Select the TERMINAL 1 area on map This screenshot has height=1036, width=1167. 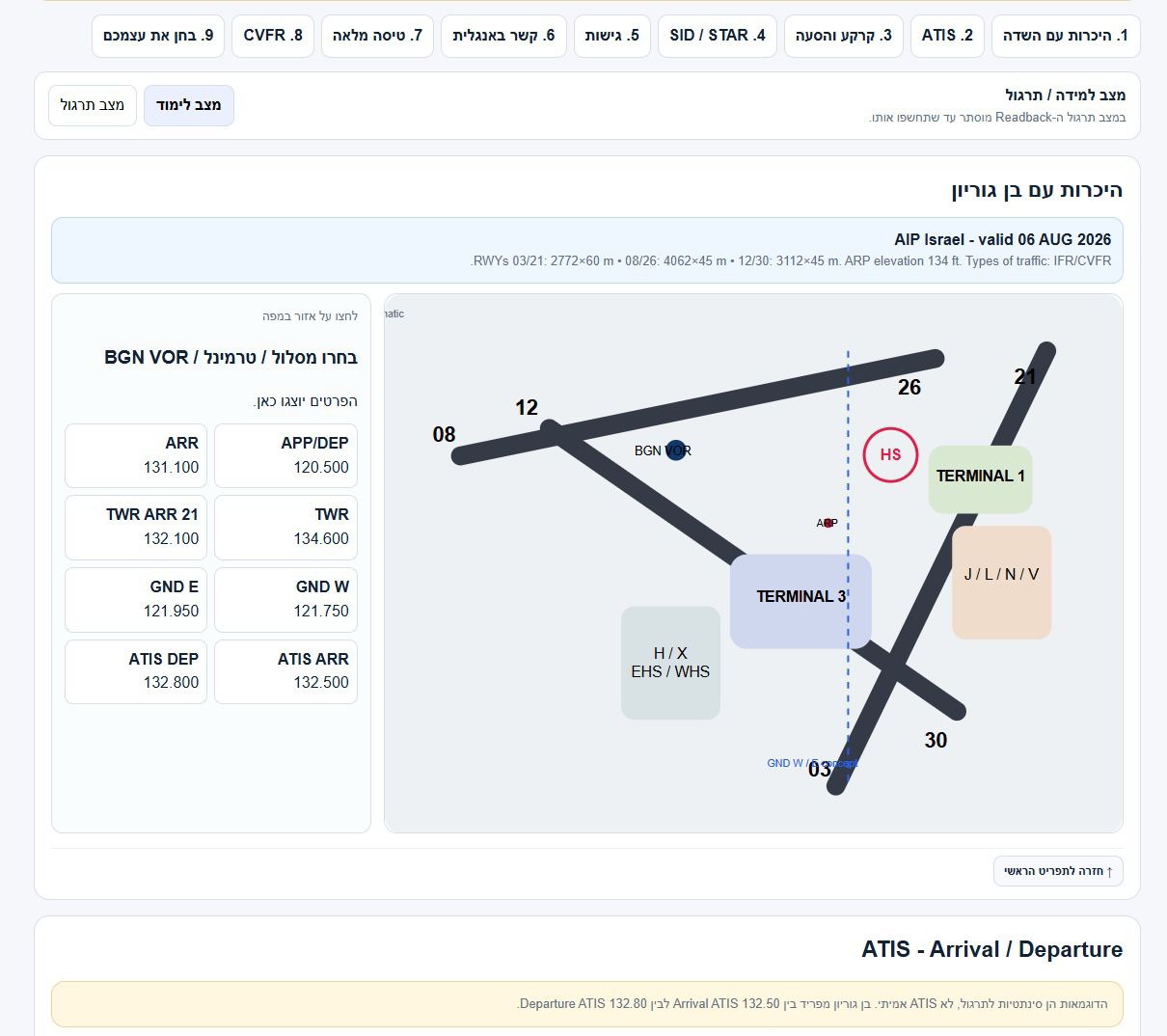point(981,478)
